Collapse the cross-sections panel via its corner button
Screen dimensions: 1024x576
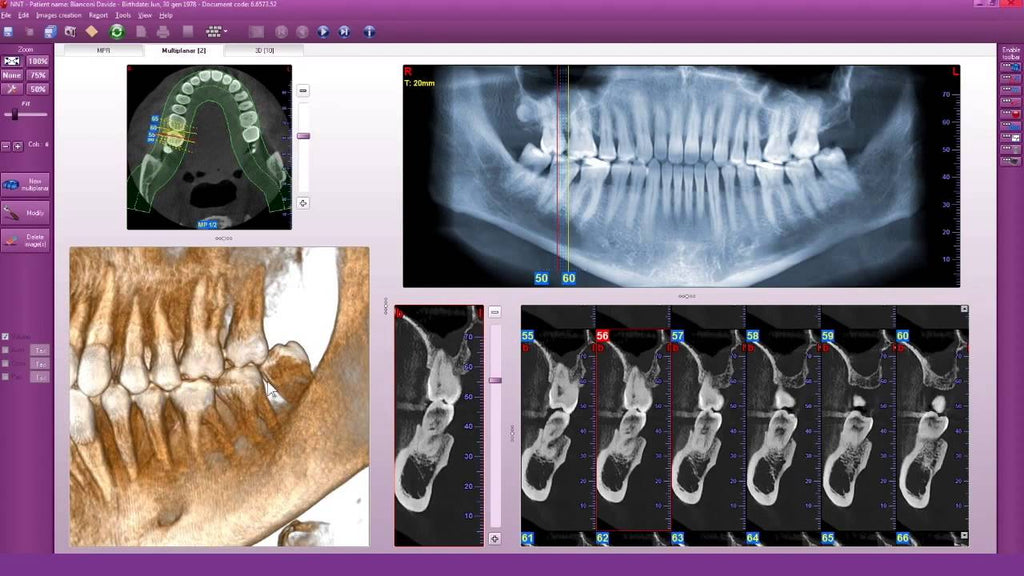[x=964, y=308]
